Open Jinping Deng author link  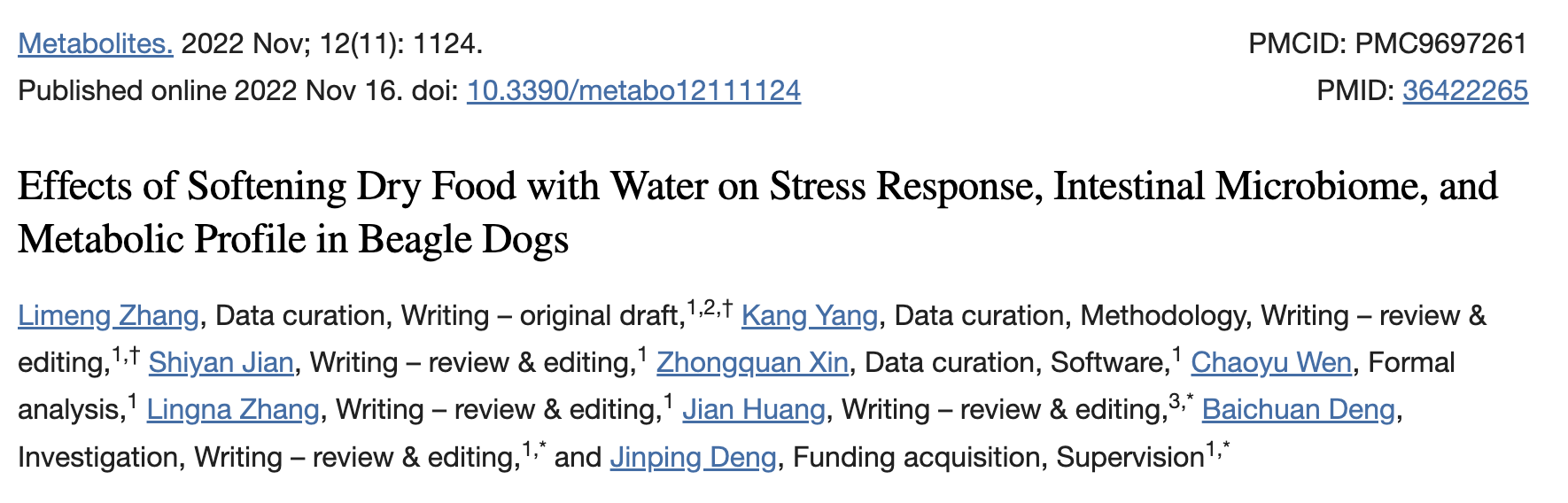693,457
